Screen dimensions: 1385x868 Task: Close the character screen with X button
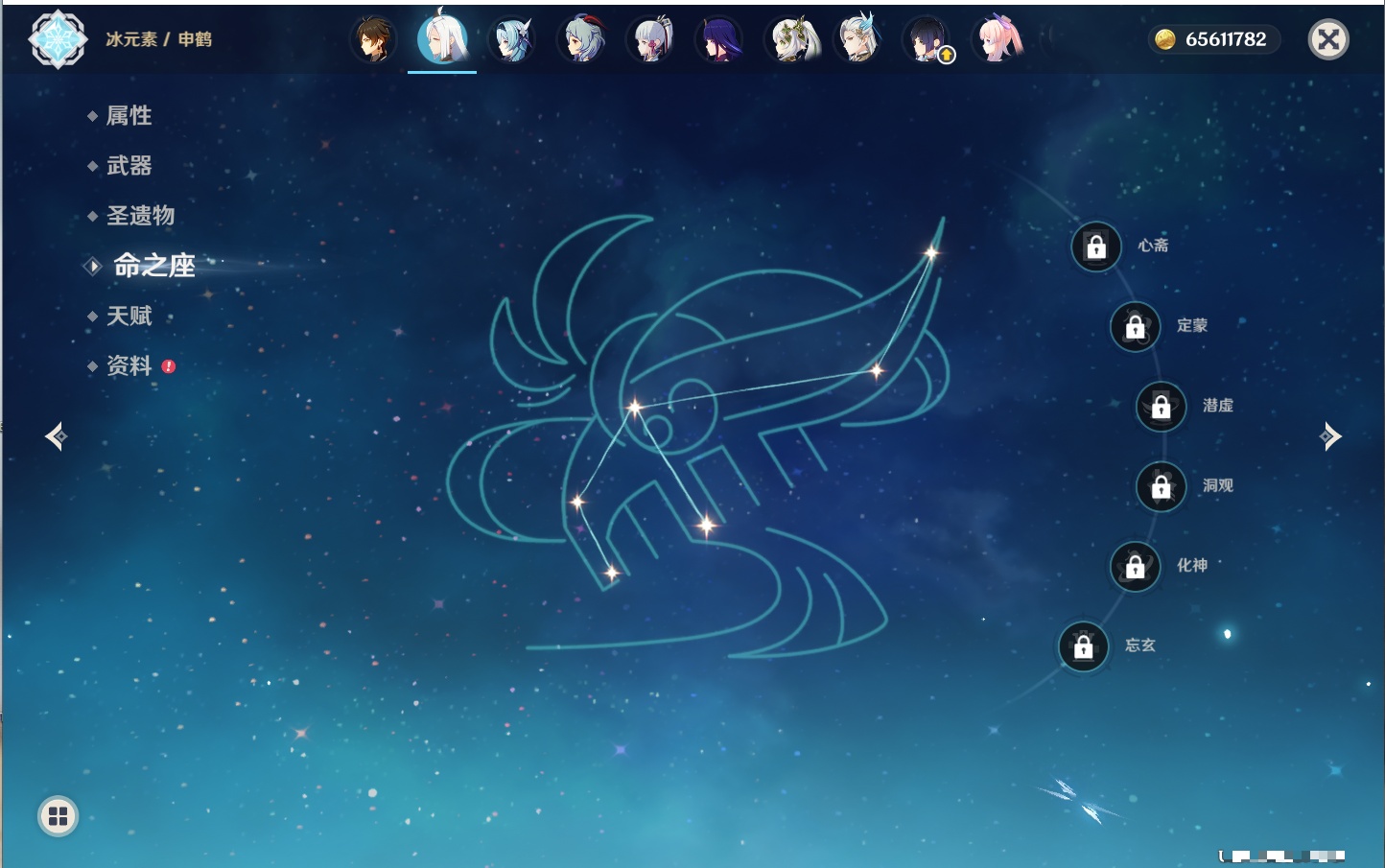[x=1328, y=39]
